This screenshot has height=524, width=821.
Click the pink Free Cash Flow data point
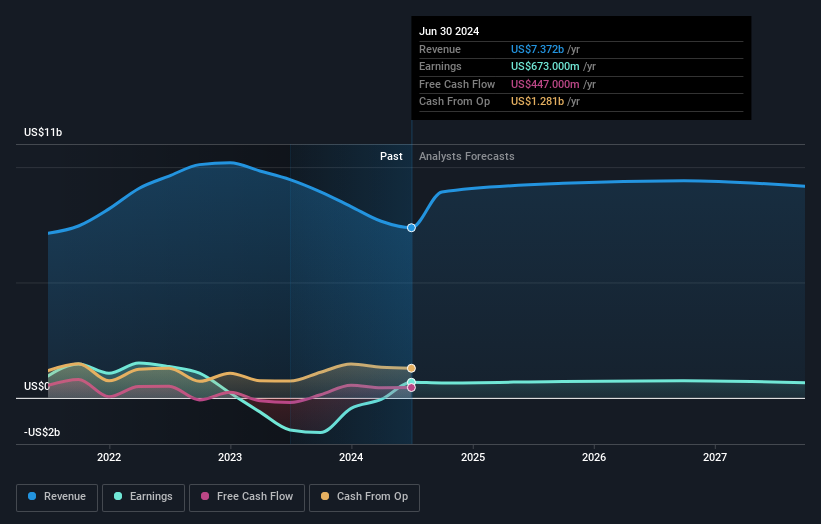(x=412, y=388)
